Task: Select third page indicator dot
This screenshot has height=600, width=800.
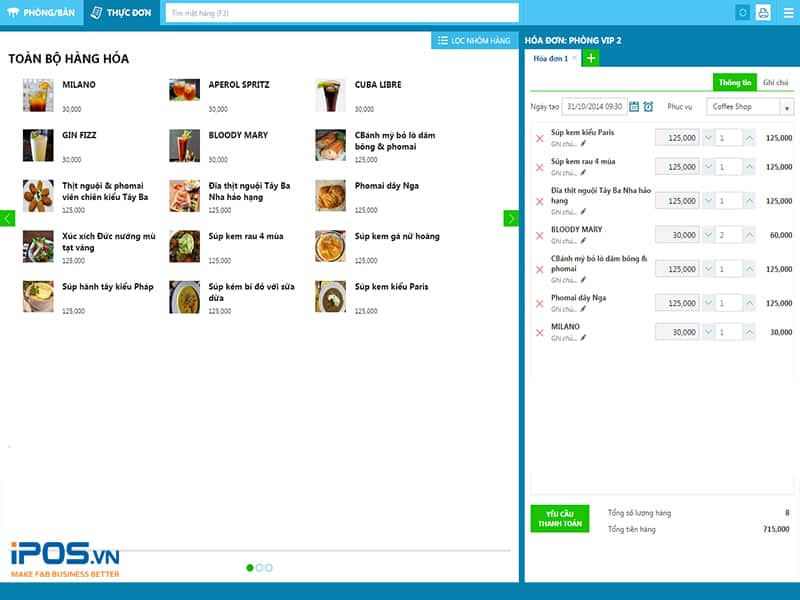Action: (x=270, y=568)
